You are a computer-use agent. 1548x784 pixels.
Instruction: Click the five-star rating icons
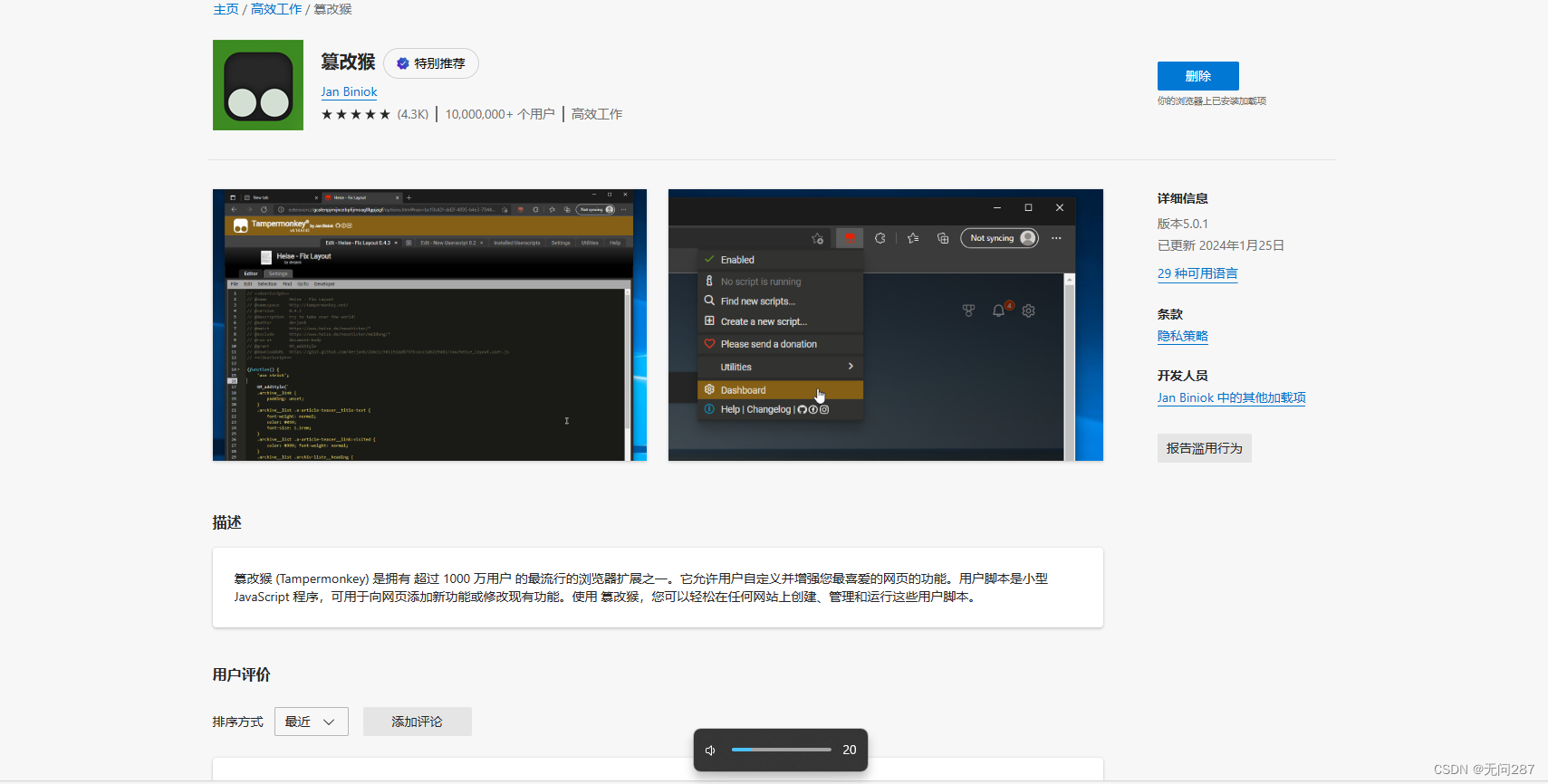click(x=356, y=114)
